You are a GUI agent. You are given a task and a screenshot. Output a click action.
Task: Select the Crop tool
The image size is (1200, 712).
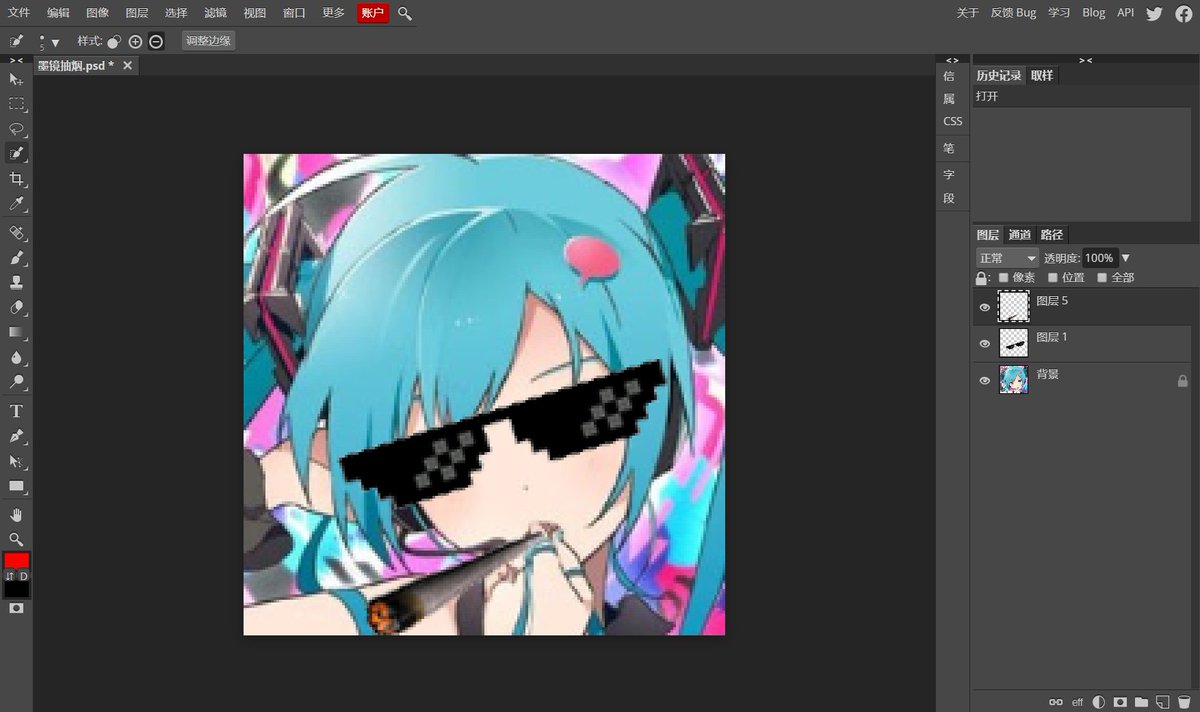[x=16, y=179]
